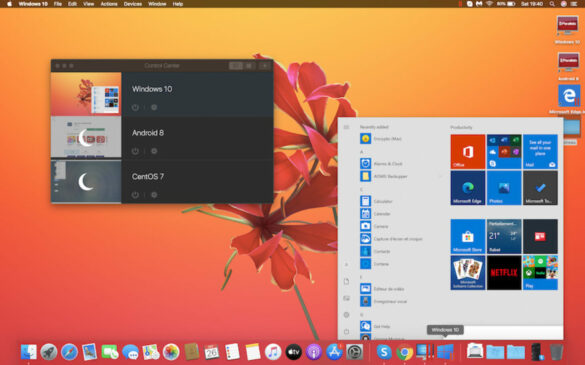This screenshot has height=365, width=585.
Task: Open the View menu
Action: coord(88,4)
